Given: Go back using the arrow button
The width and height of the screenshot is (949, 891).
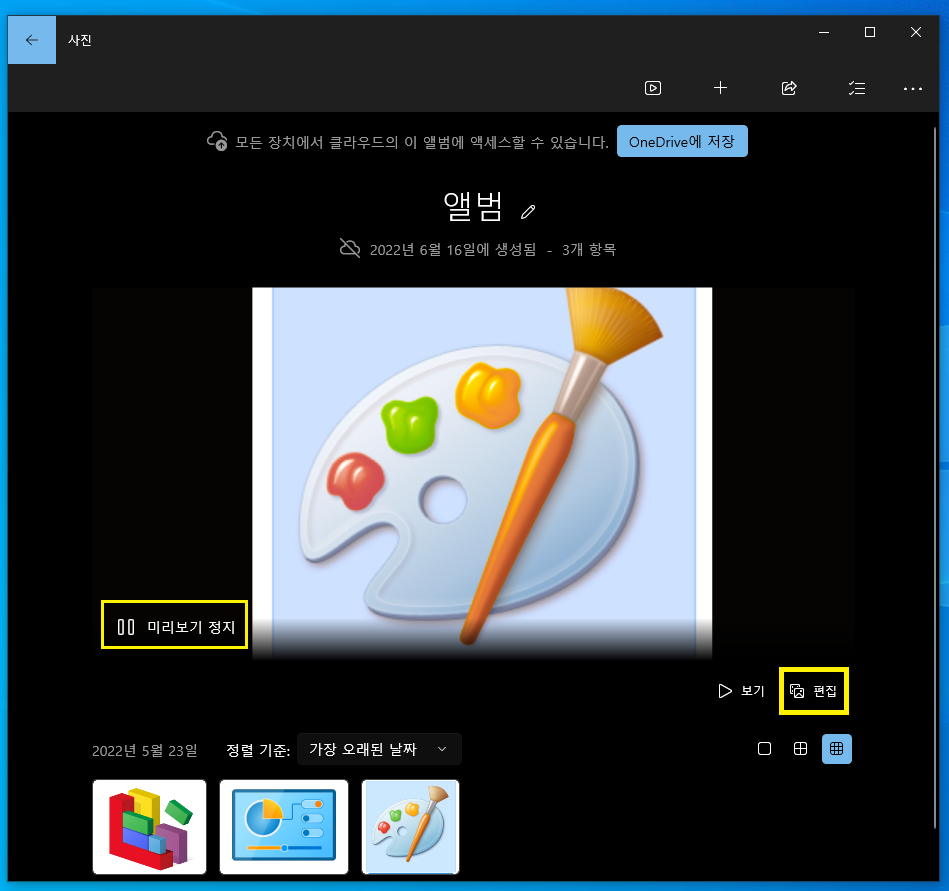Looking at the screenshot, I should click(31, 40).
